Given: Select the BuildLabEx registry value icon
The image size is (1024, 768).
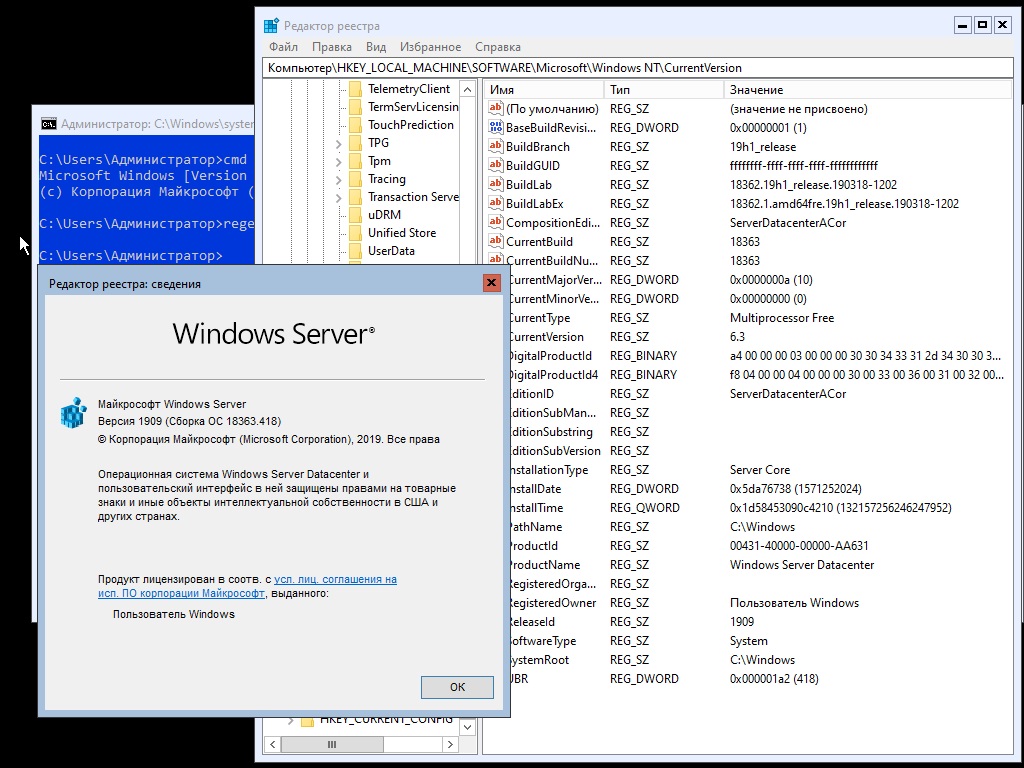Looking at the screenshot, I should pos(496,204).
